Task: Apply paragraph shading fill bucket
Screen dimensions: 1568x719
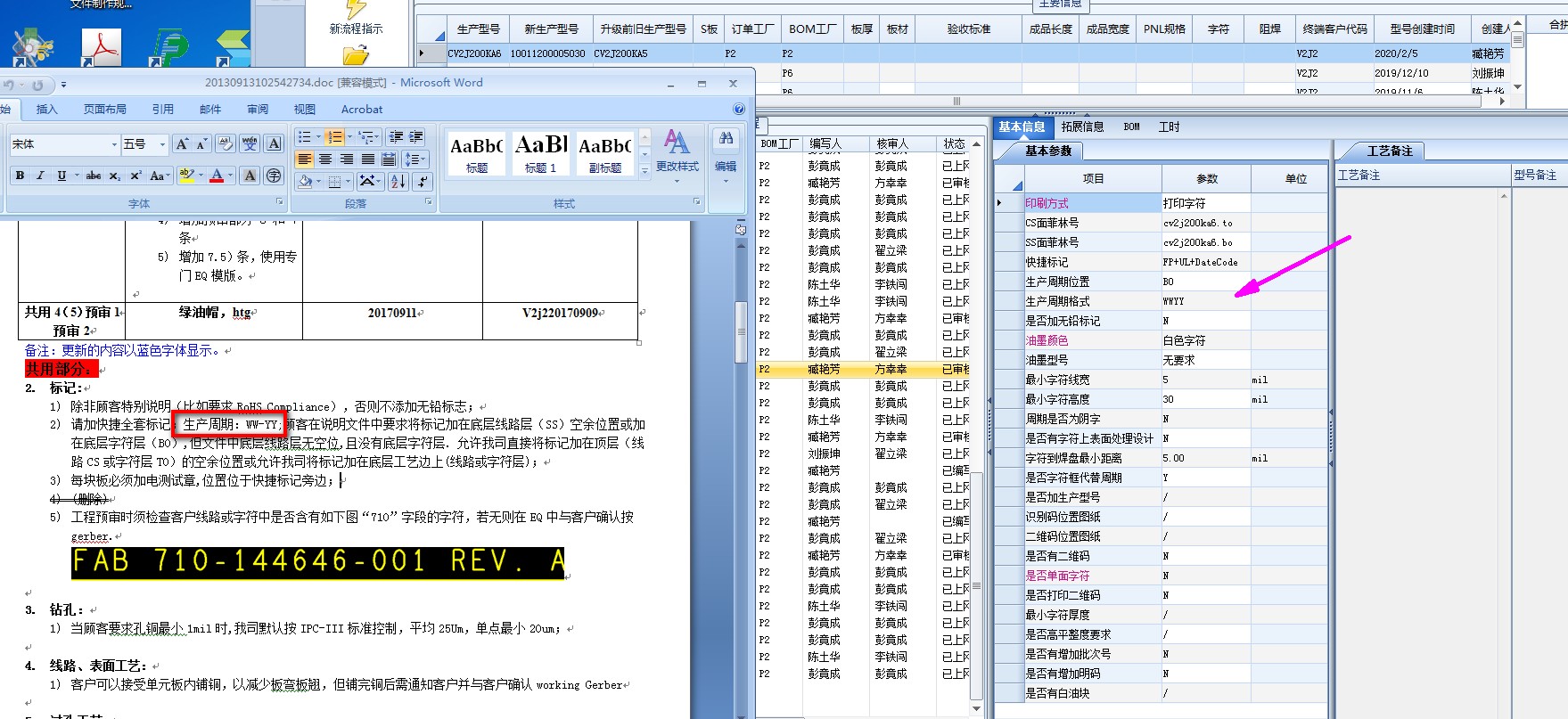Action: click(x=305, y=181)
